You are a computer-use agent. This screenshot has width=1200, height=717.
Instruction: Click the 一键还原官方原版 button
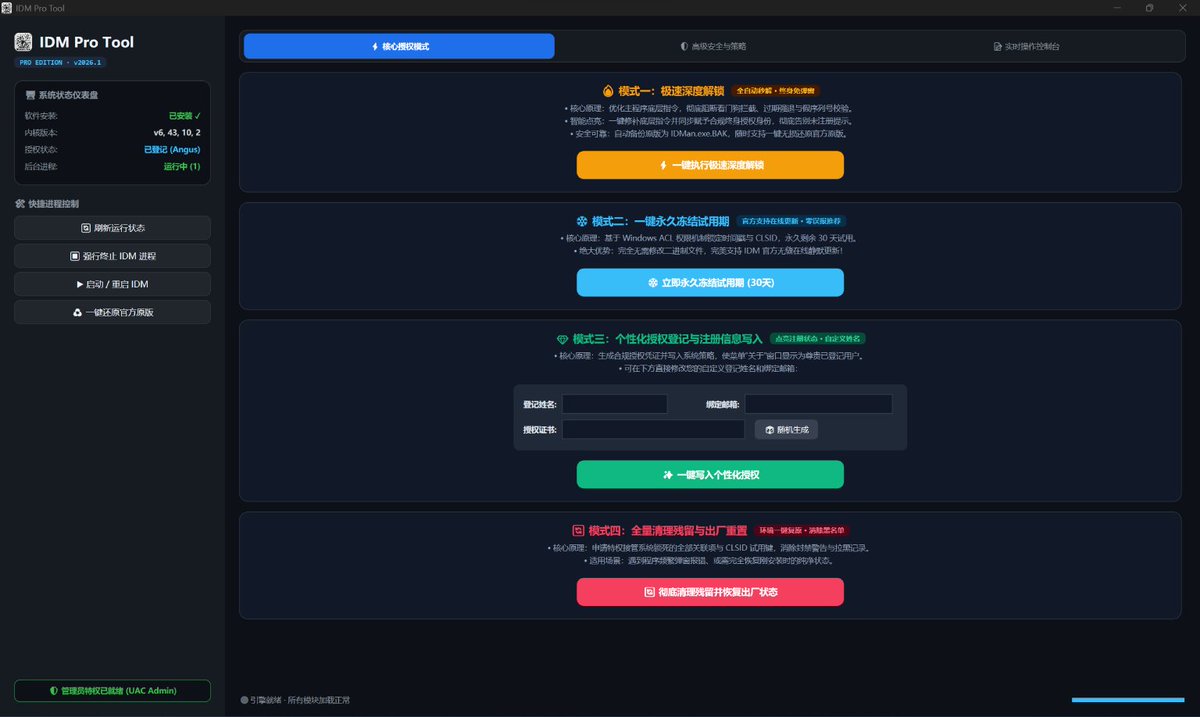click(112, 312)
